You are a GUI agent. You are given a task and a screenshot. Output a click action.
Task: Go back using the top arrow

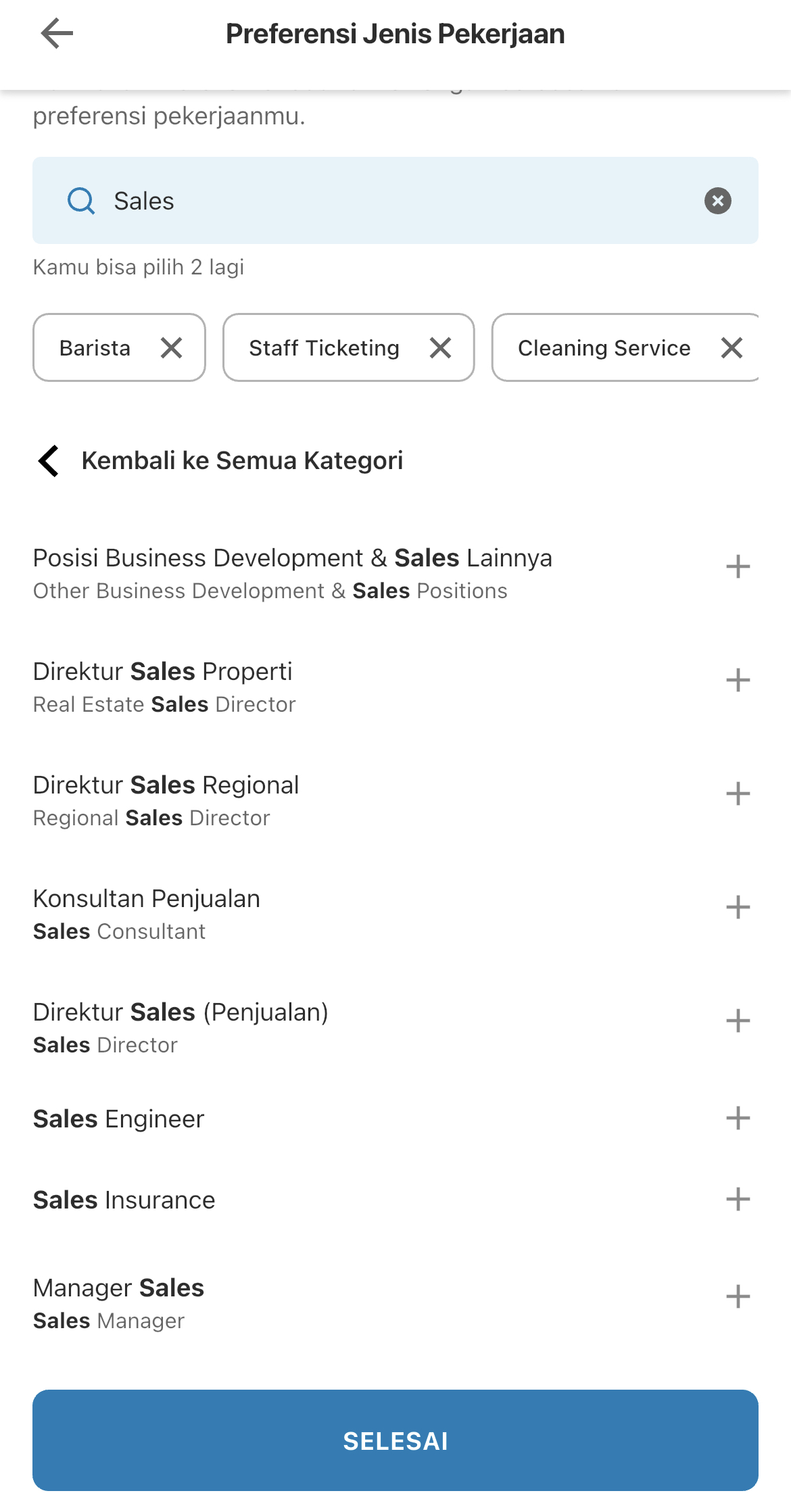coord(57,34)
